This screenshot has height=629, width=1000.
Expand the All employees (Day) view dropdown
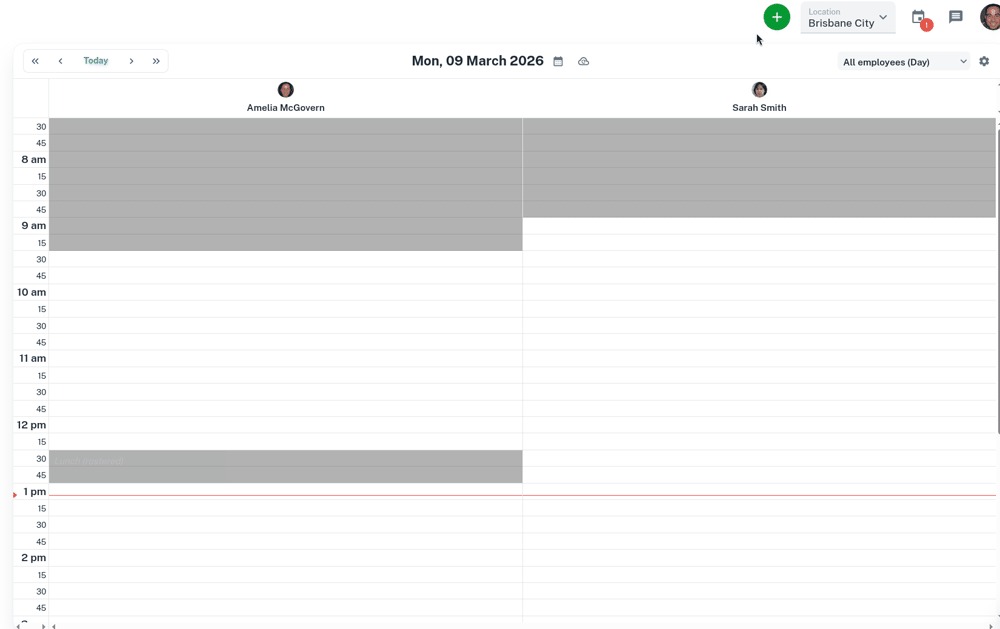coord(904,62)
